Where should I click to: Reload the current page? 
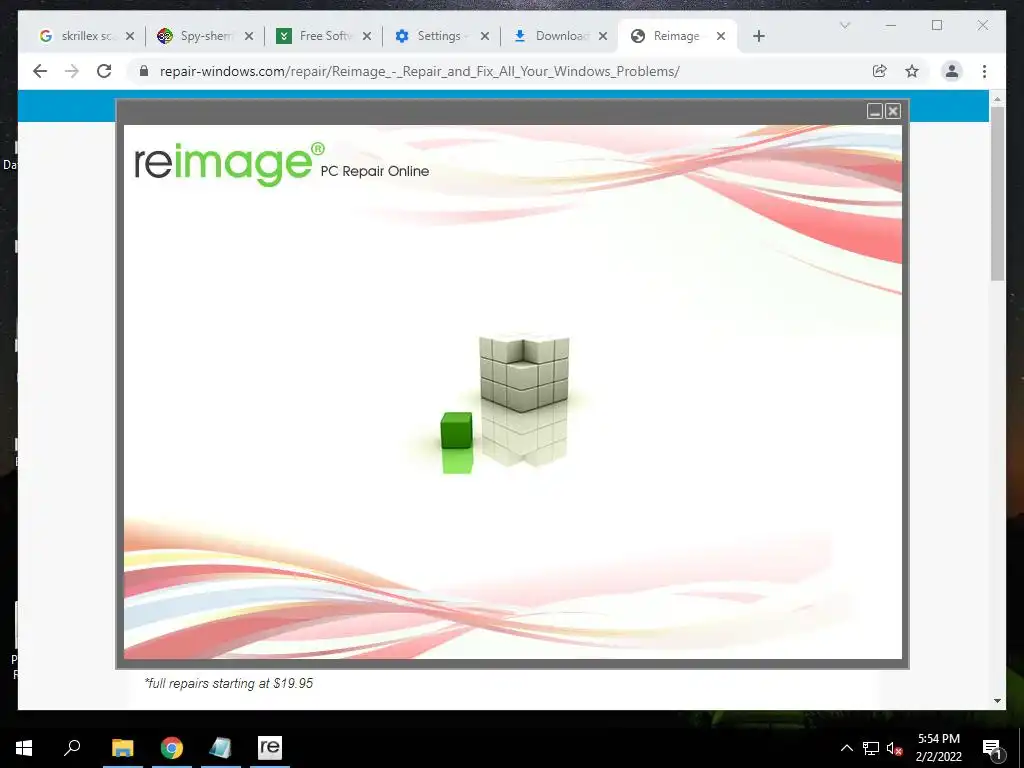coord(104,71)
